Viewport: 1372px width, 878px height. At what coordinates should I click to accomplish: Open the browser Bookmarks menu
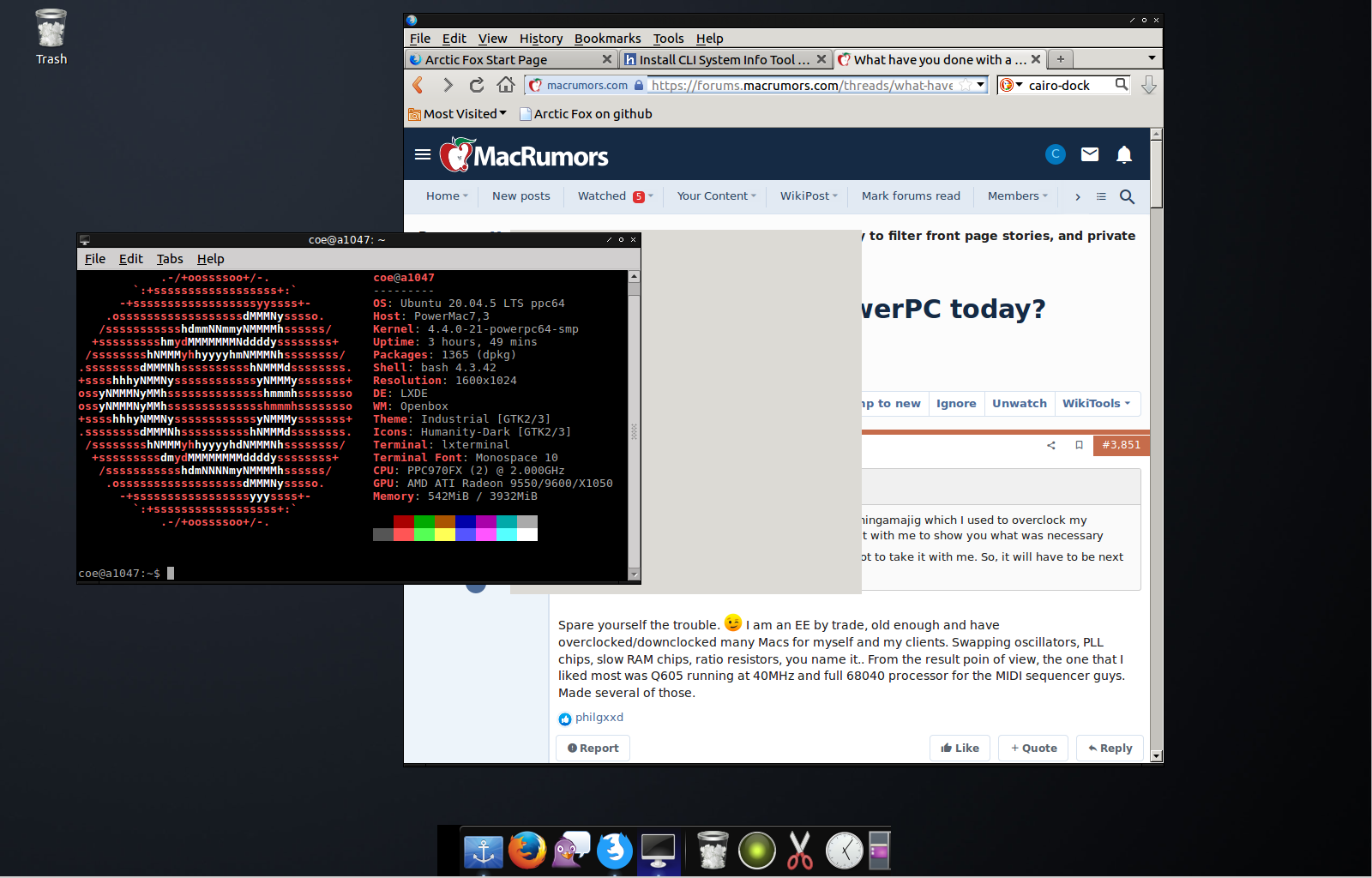(x=607, y=39)
